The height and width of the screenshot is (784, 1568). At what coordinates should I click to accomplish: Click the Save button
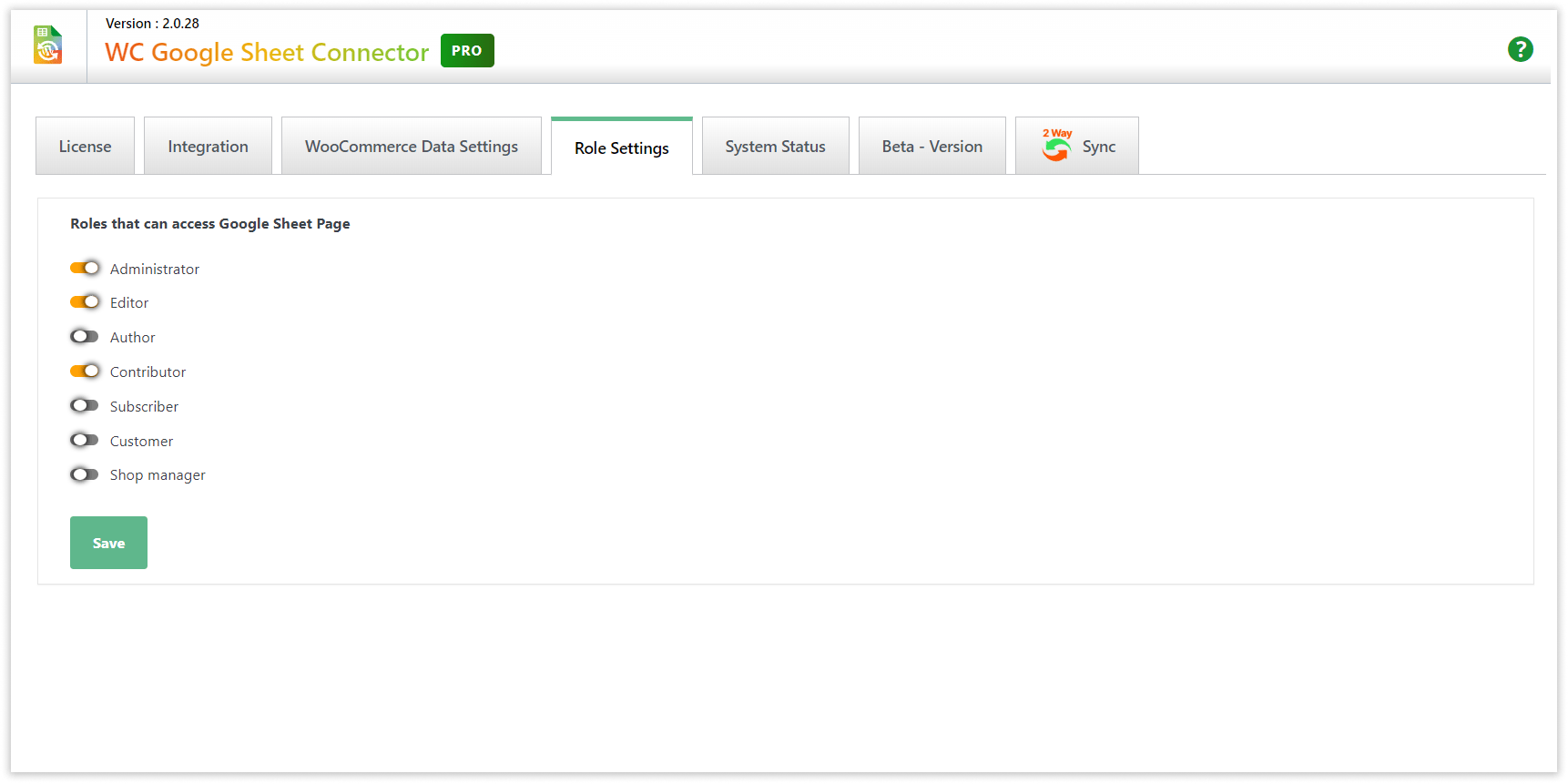(108, 543)
